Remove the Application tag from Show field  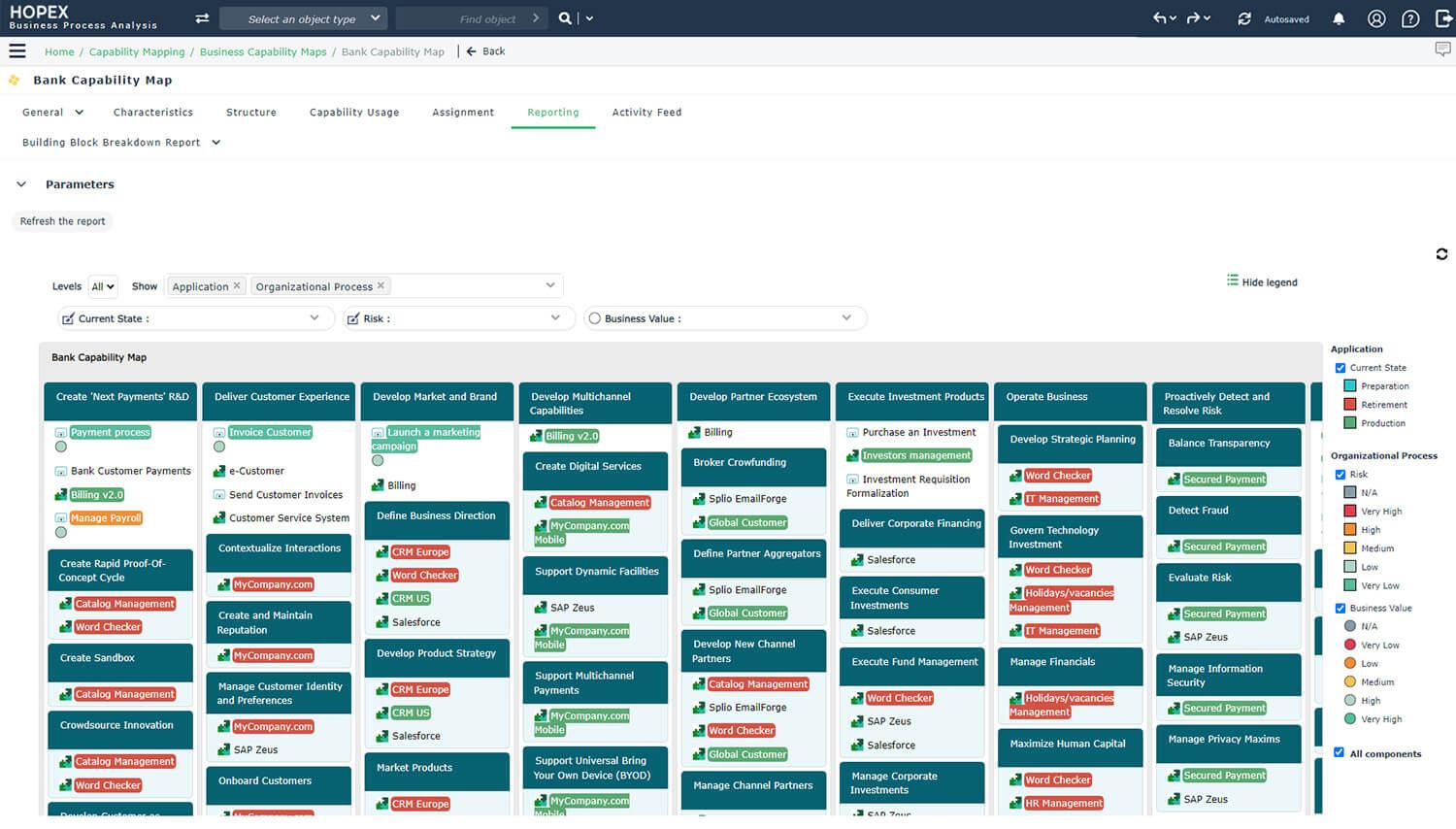(237, 285)
